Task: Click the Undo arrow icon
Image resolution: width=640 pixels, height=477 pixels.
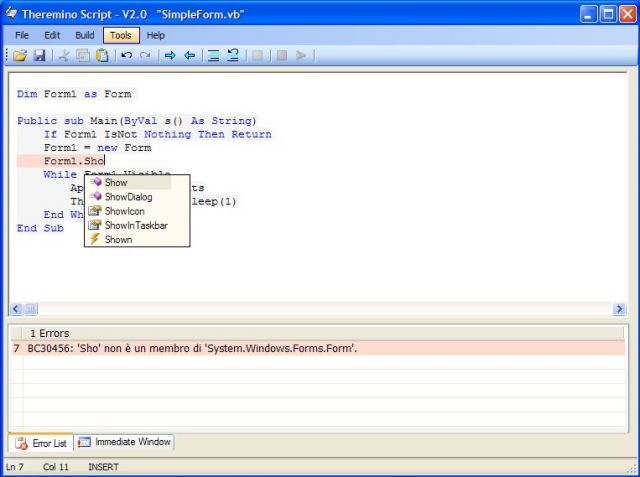Action: [127, 56]
